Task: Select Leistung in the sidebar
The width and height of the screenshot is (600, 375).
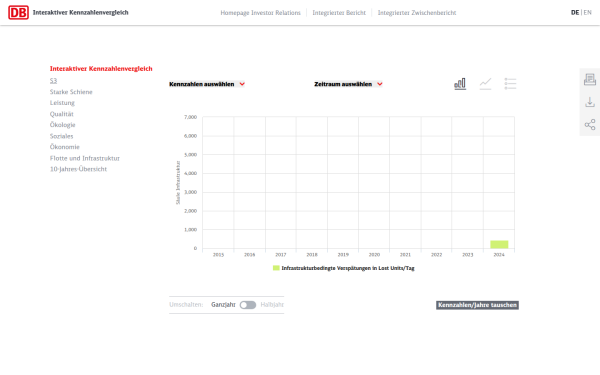Action: (x=62, y=103)
